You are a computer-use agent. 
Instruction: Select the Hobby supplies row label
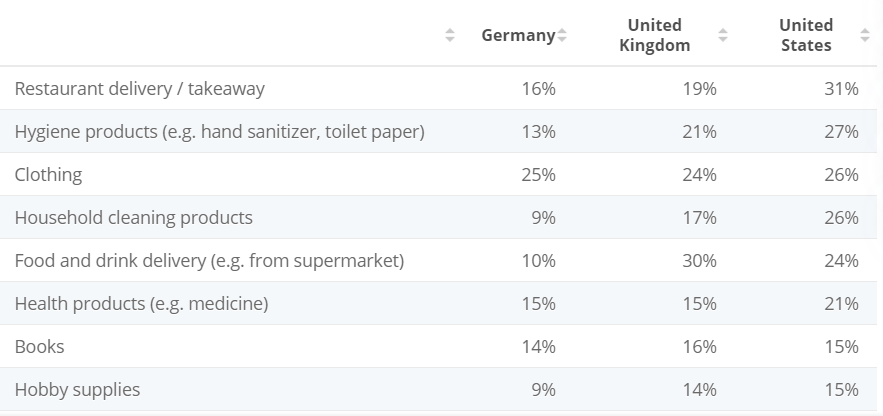(77, 390)
